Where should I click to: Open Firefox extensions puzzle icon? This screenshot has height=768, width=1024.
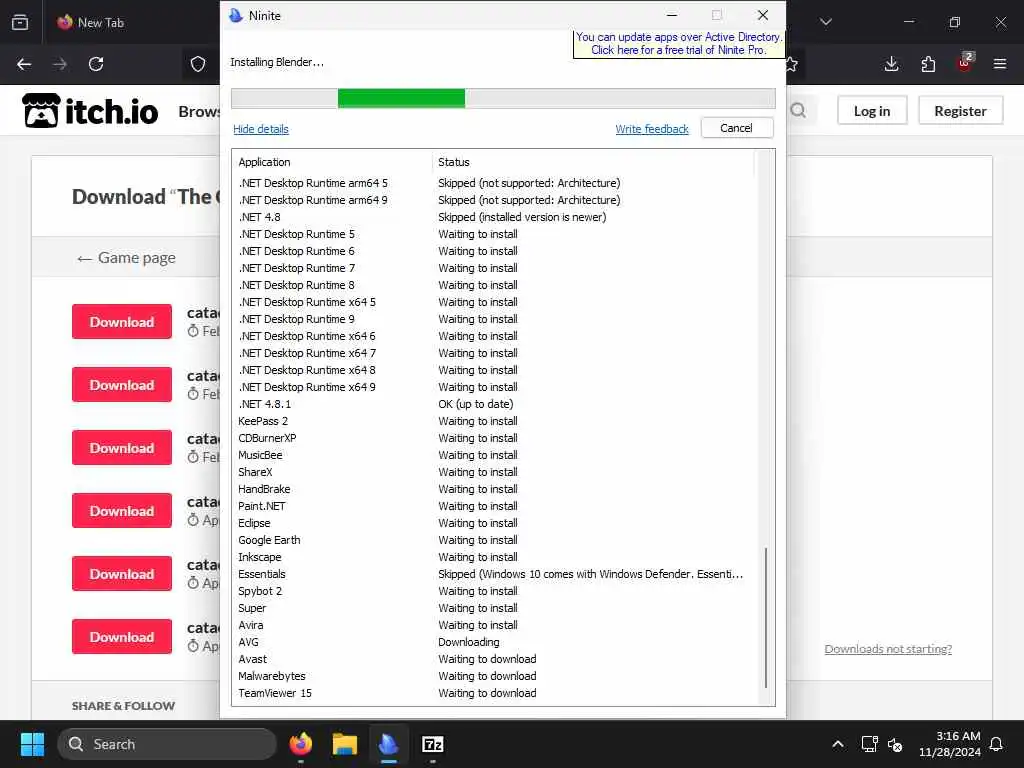(x=928, y=64)
